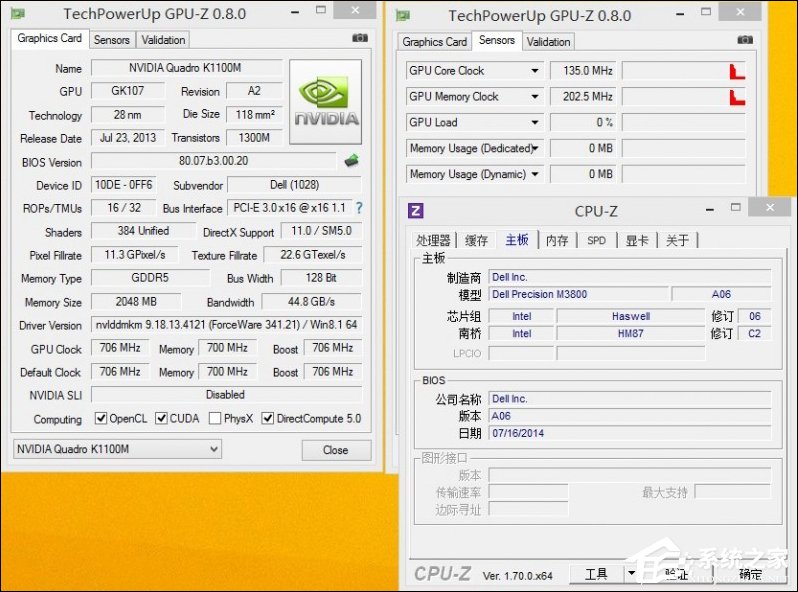Click the GPU Core Clock sensor graph
The height and width of the screenshot is (592, 798).
(x=684, y=71)
